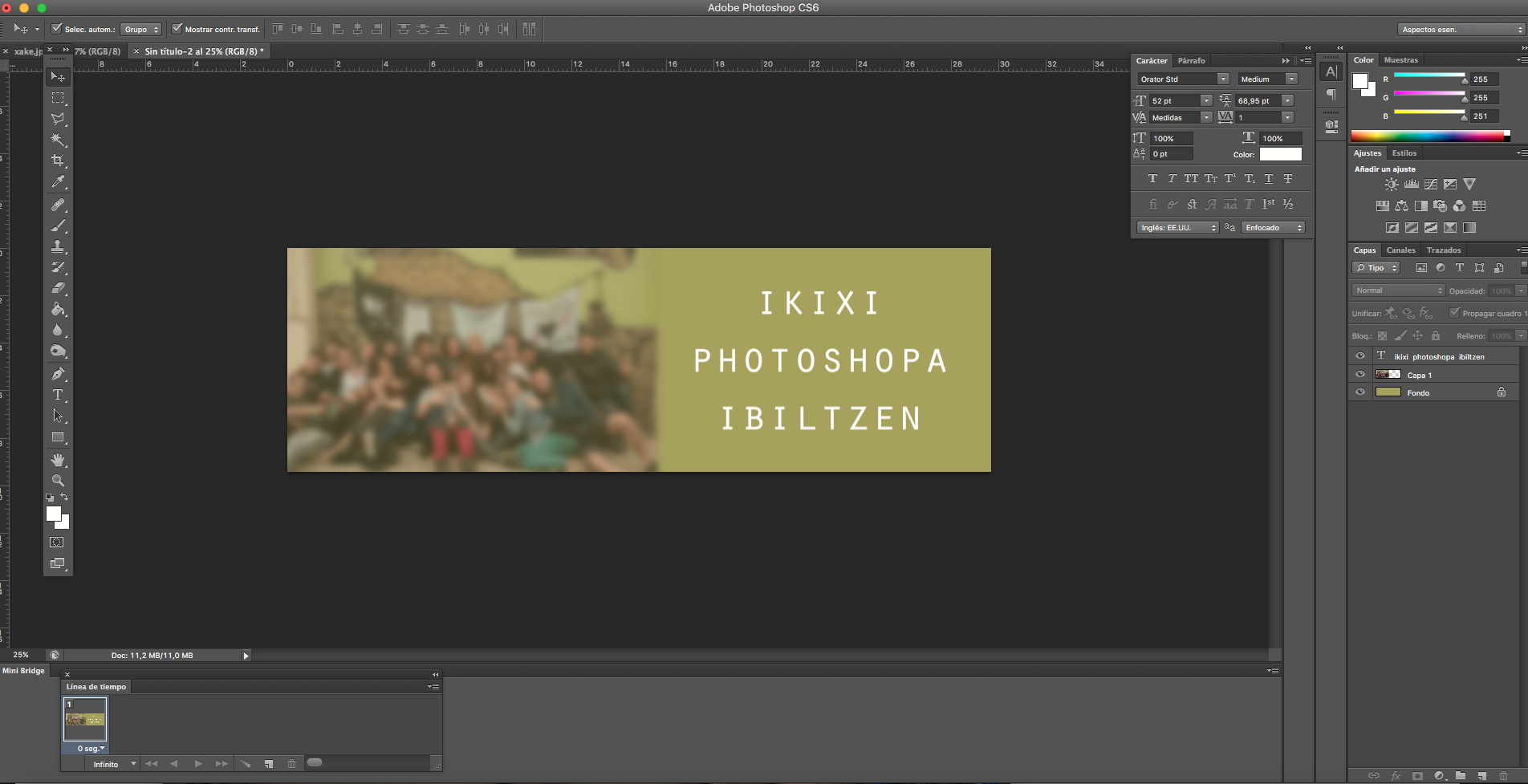Select the Eraser tool
The height and width of the screenshot is (784, 1528).
point(58,288)
